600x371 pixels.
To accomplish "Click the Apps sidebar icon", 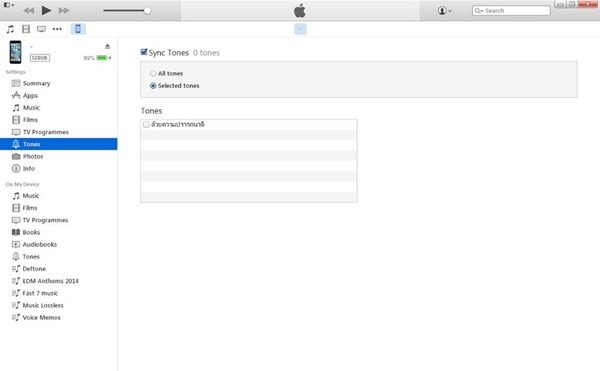I will [16, 95].
